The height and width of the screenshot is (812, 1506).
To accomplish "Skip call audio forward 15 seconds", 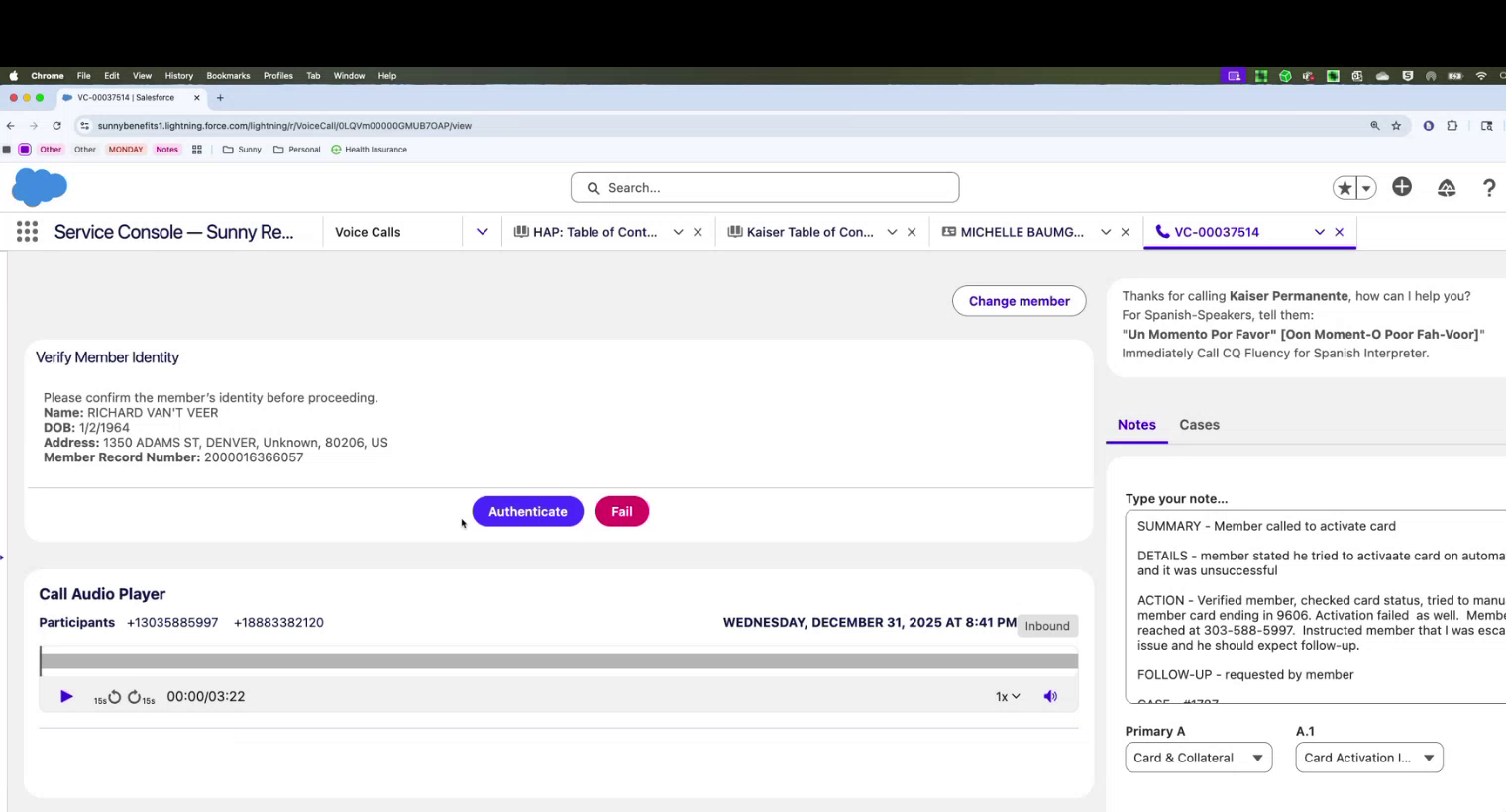I will coord(135,697).
